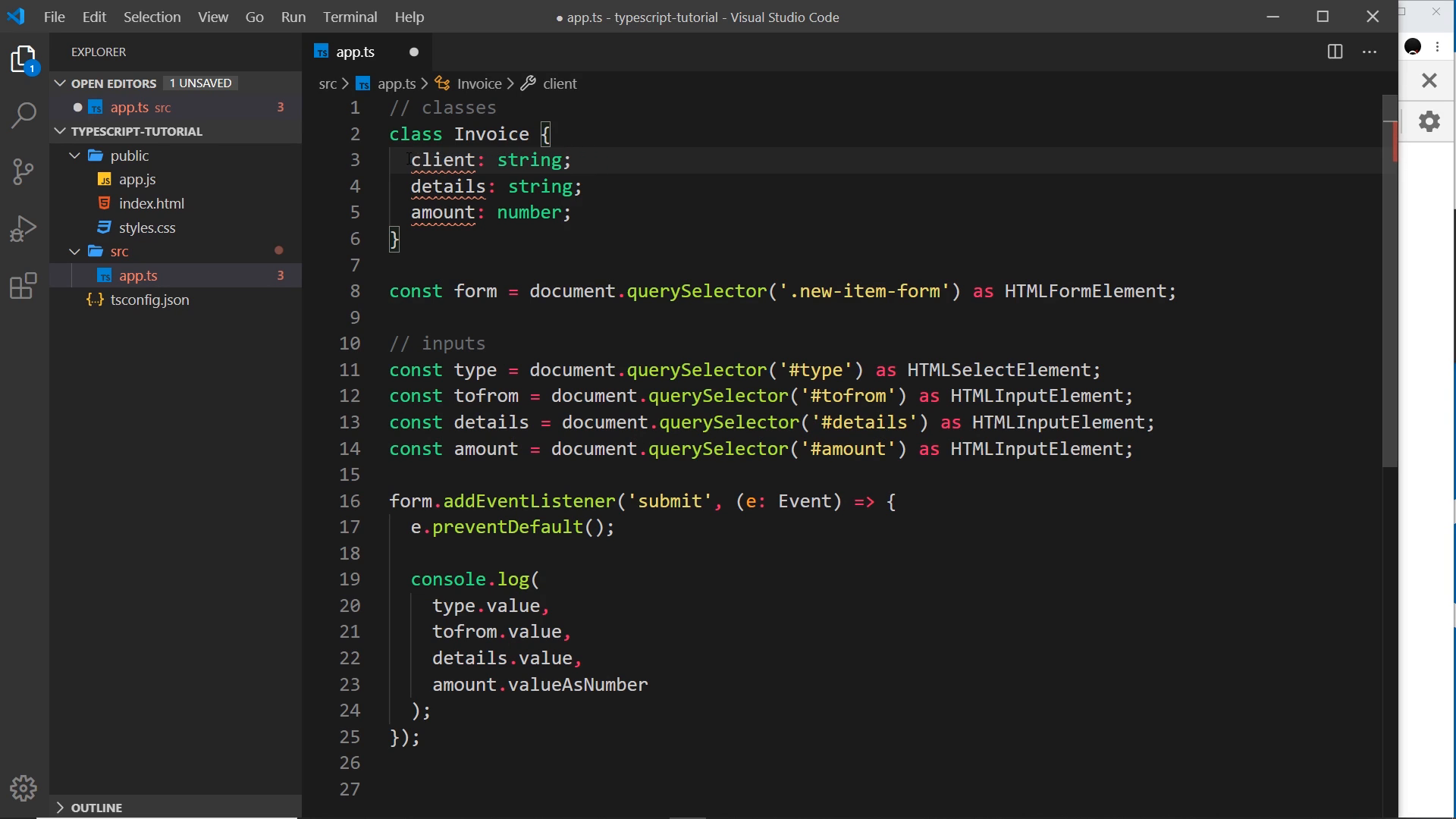Open tsconfig.json in the explorer
The width and height of the screenshot is (1456, 819).
coord(149,300)
